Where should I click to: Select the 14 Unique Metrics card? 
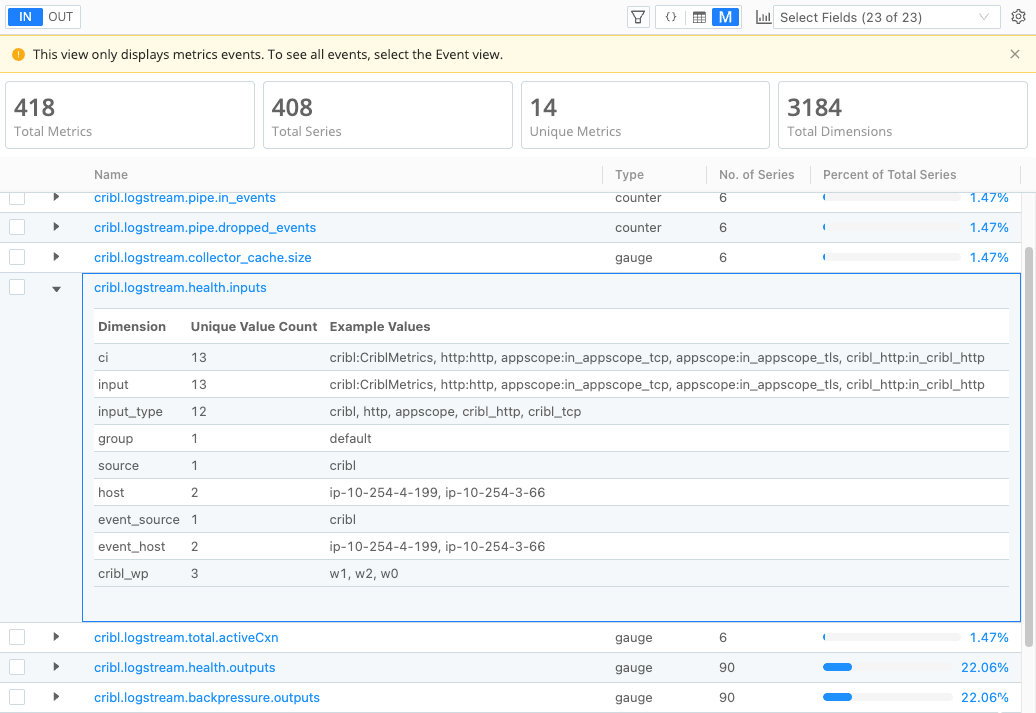[646, 115]
